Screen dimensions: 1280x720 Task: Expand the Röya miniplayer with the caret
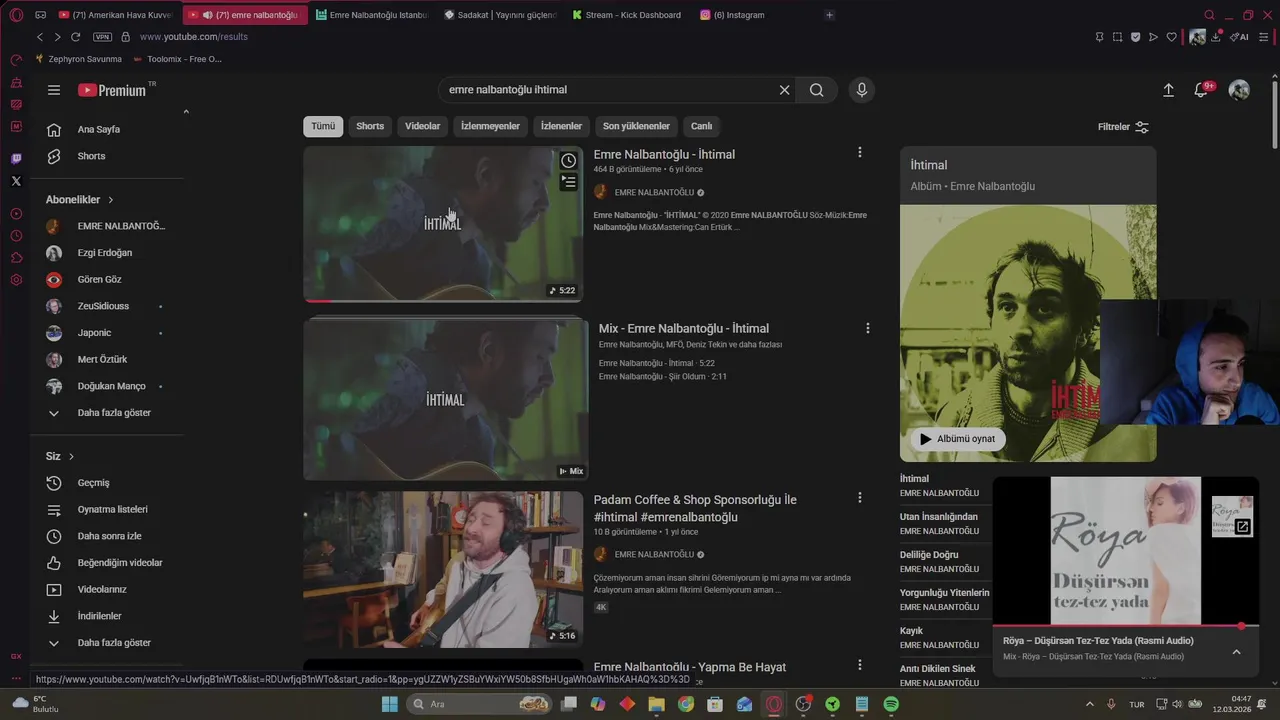(1236, 652)
